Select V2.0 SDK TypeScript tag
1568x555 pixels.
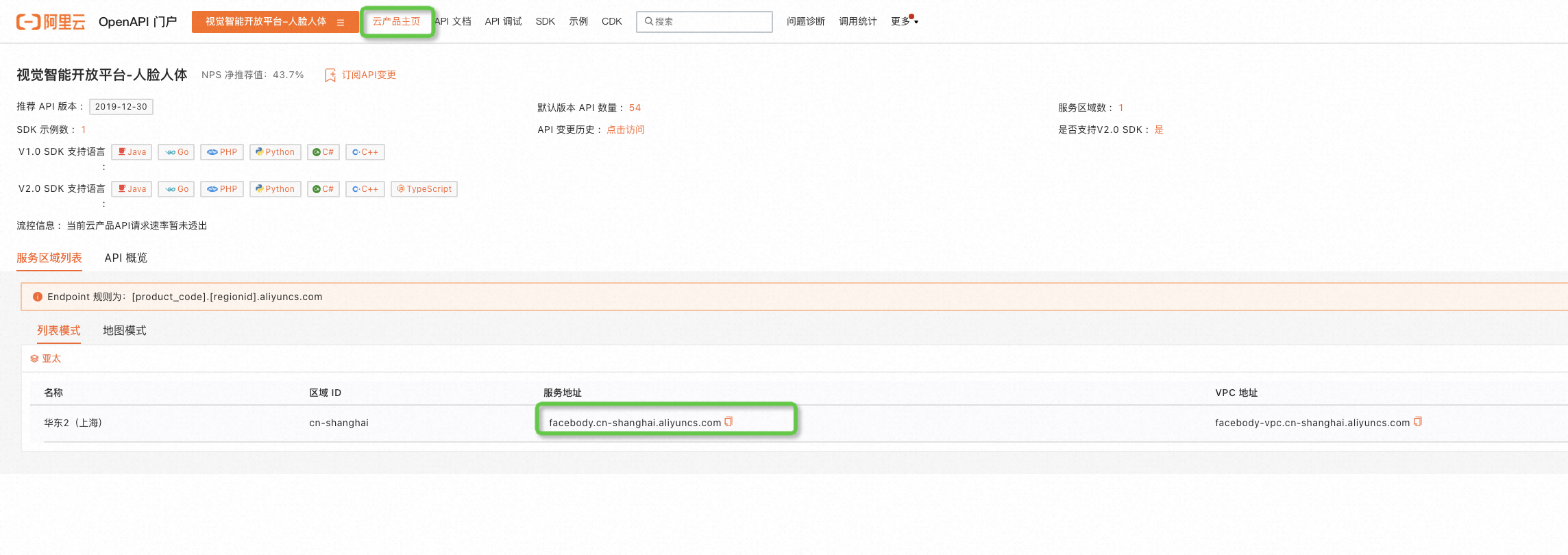[424, 189]
